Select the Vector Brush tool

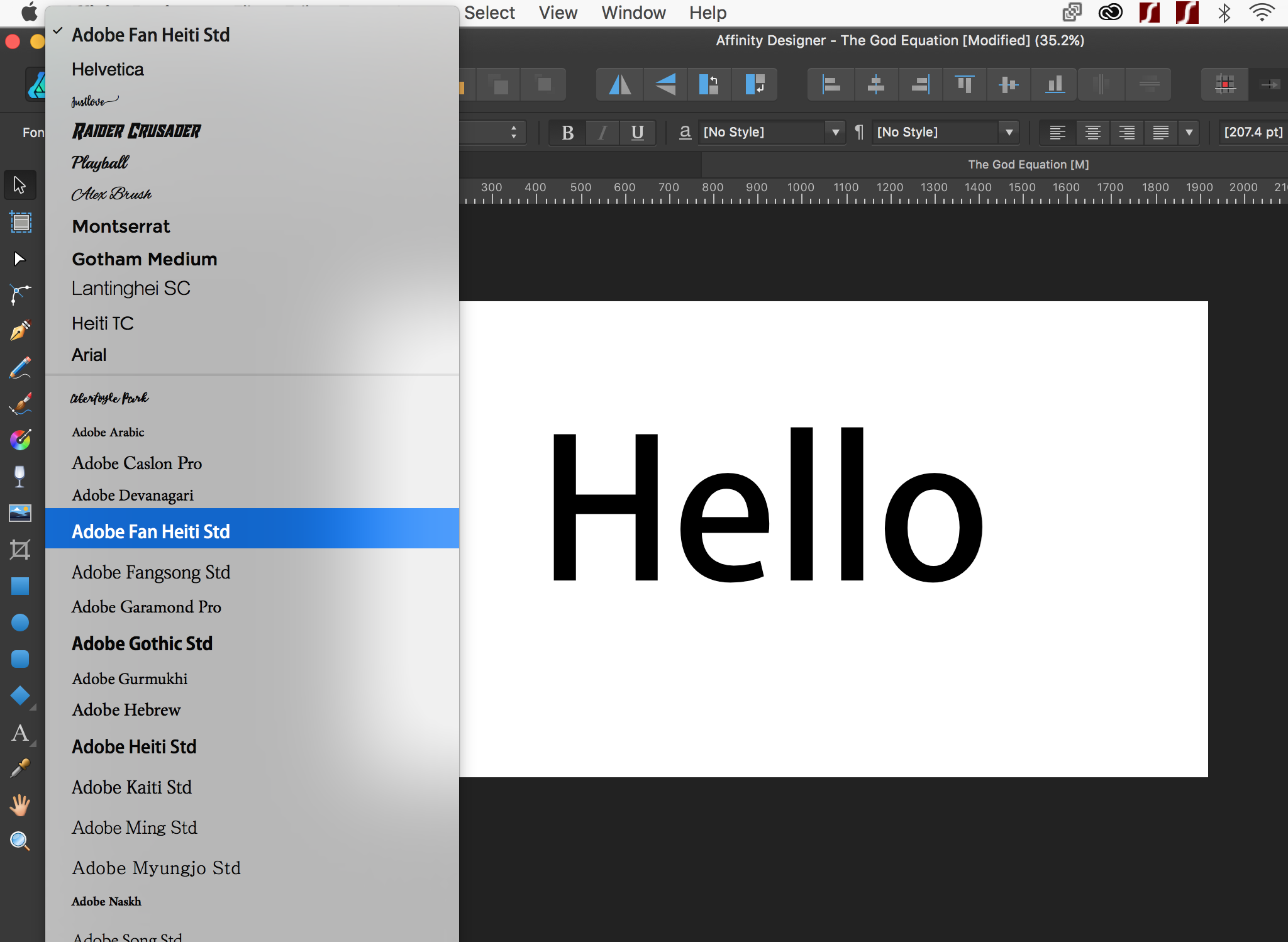click(x=20, y=404)
